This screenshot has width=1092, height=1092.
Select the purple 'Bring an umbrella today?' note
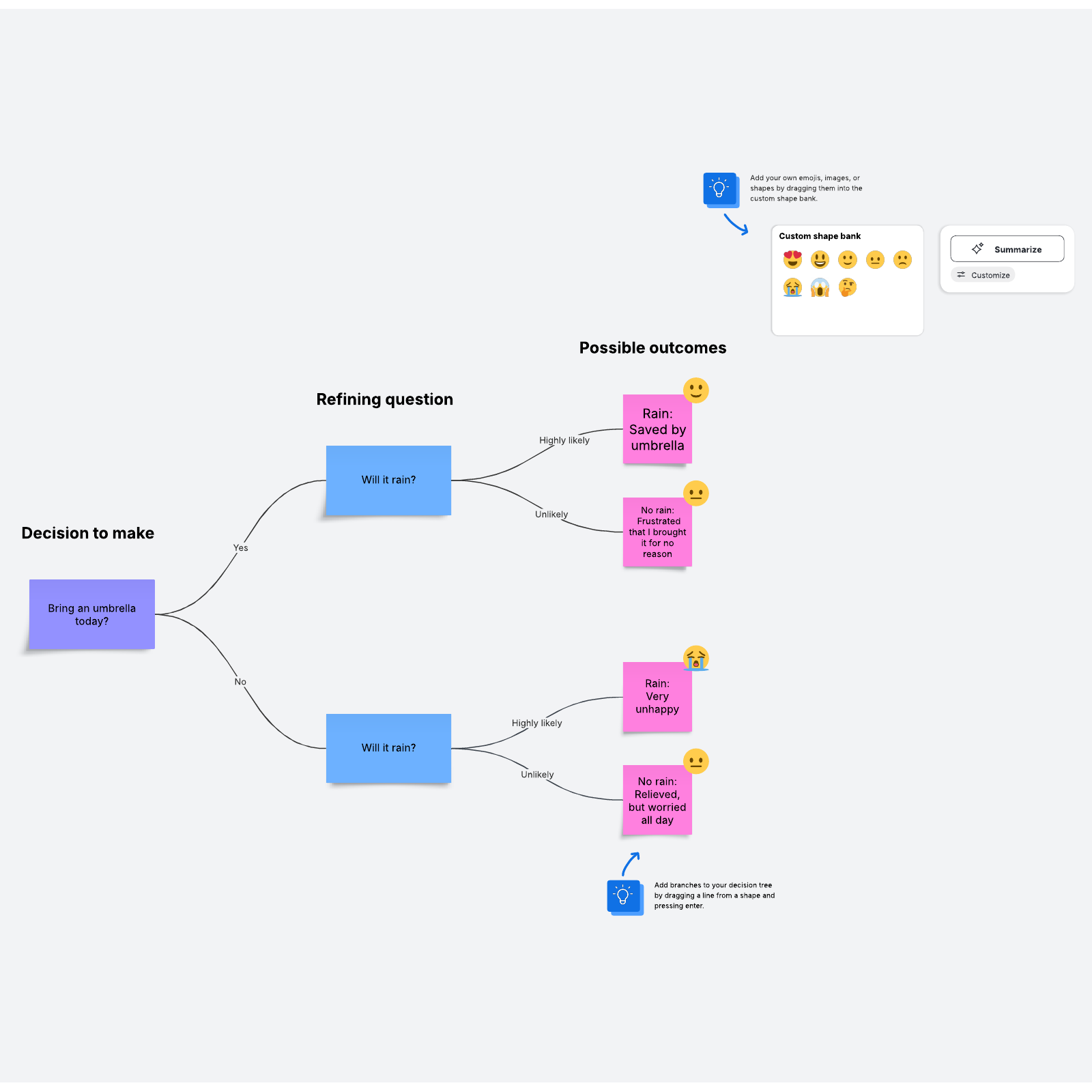click(x=92, y=614)
